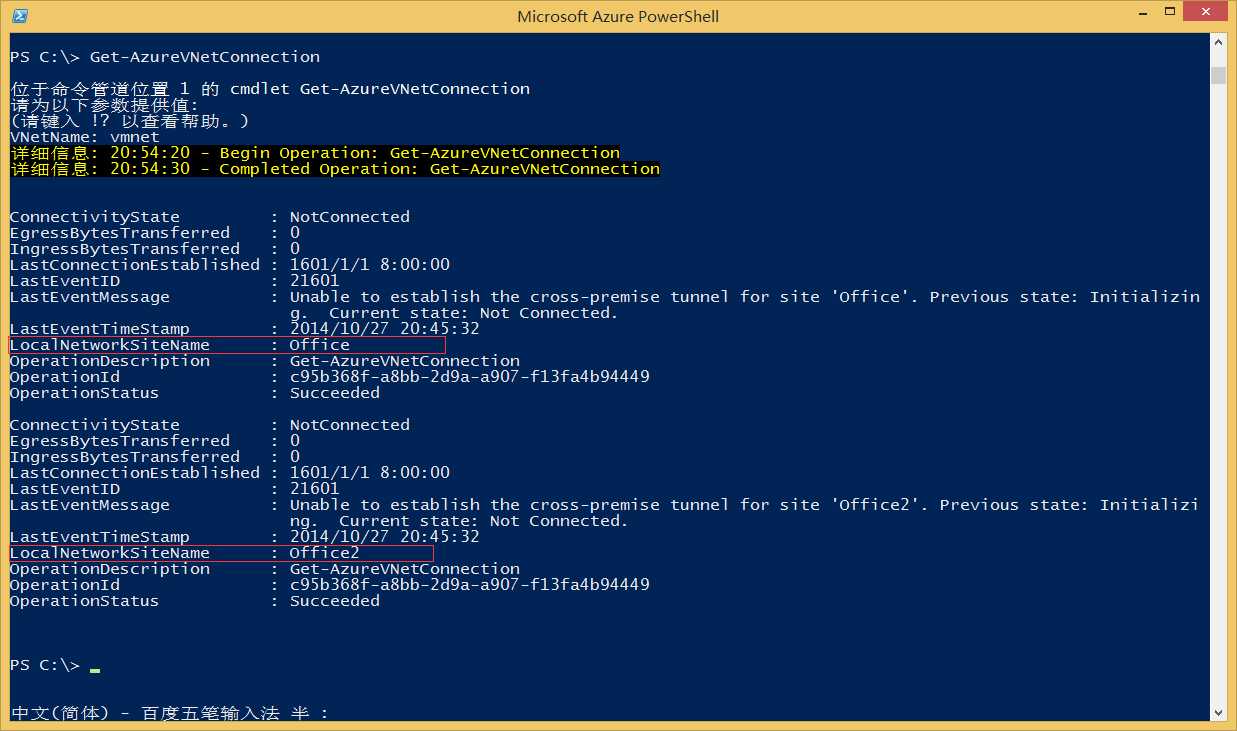1237x731 pixels.
Task: Click the boxed LocalNetworkSiteName Office line
Action: point(227,345)
